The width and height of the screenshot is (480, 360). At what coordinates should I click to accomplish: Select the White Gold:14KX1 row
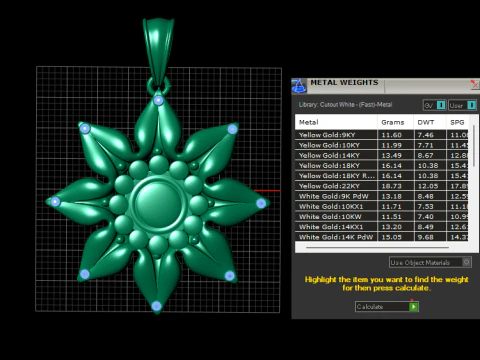point(382,227)
